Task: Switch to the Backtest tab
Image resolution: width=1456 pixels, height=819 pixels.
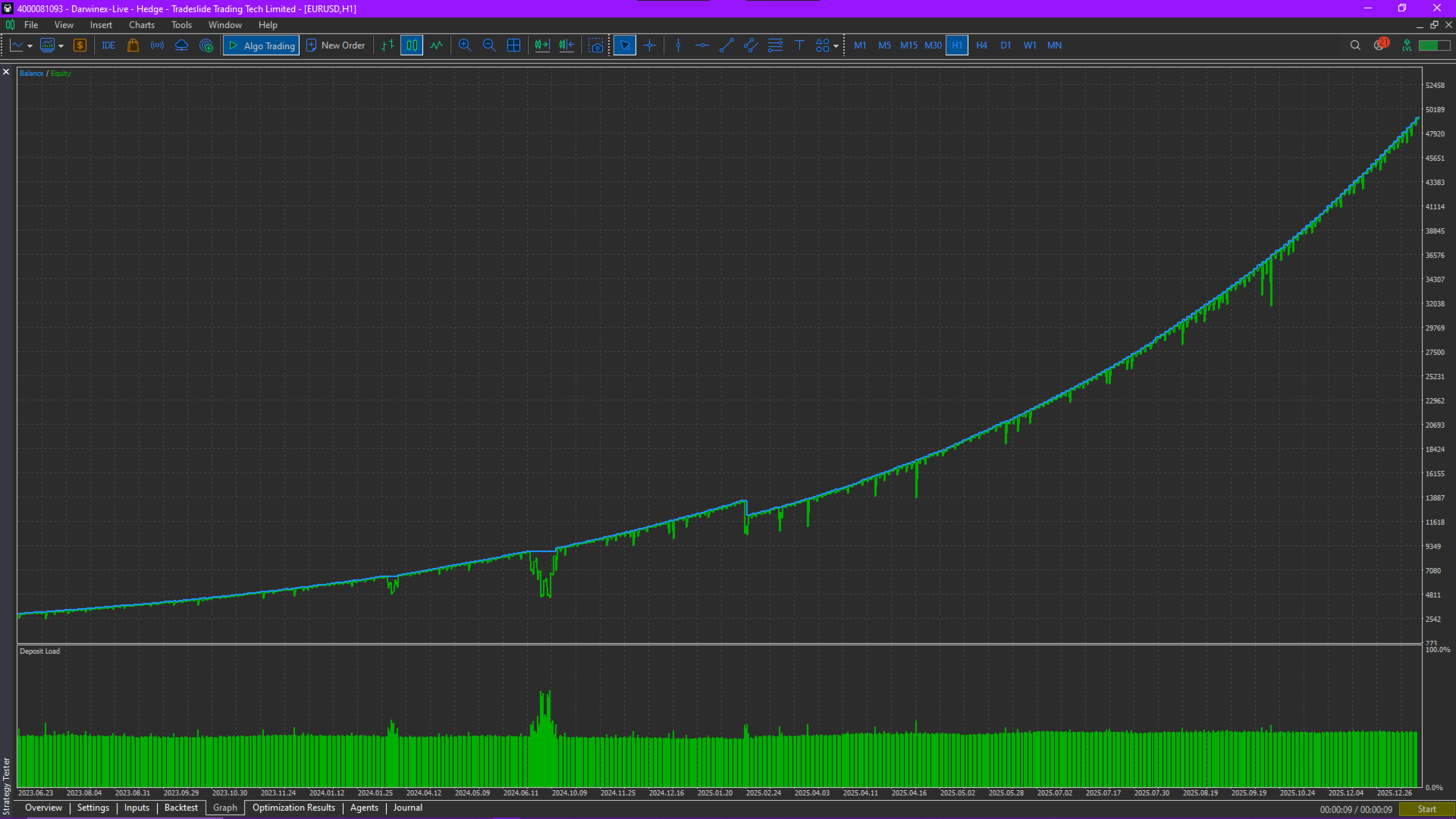Action: click(180, 808)
